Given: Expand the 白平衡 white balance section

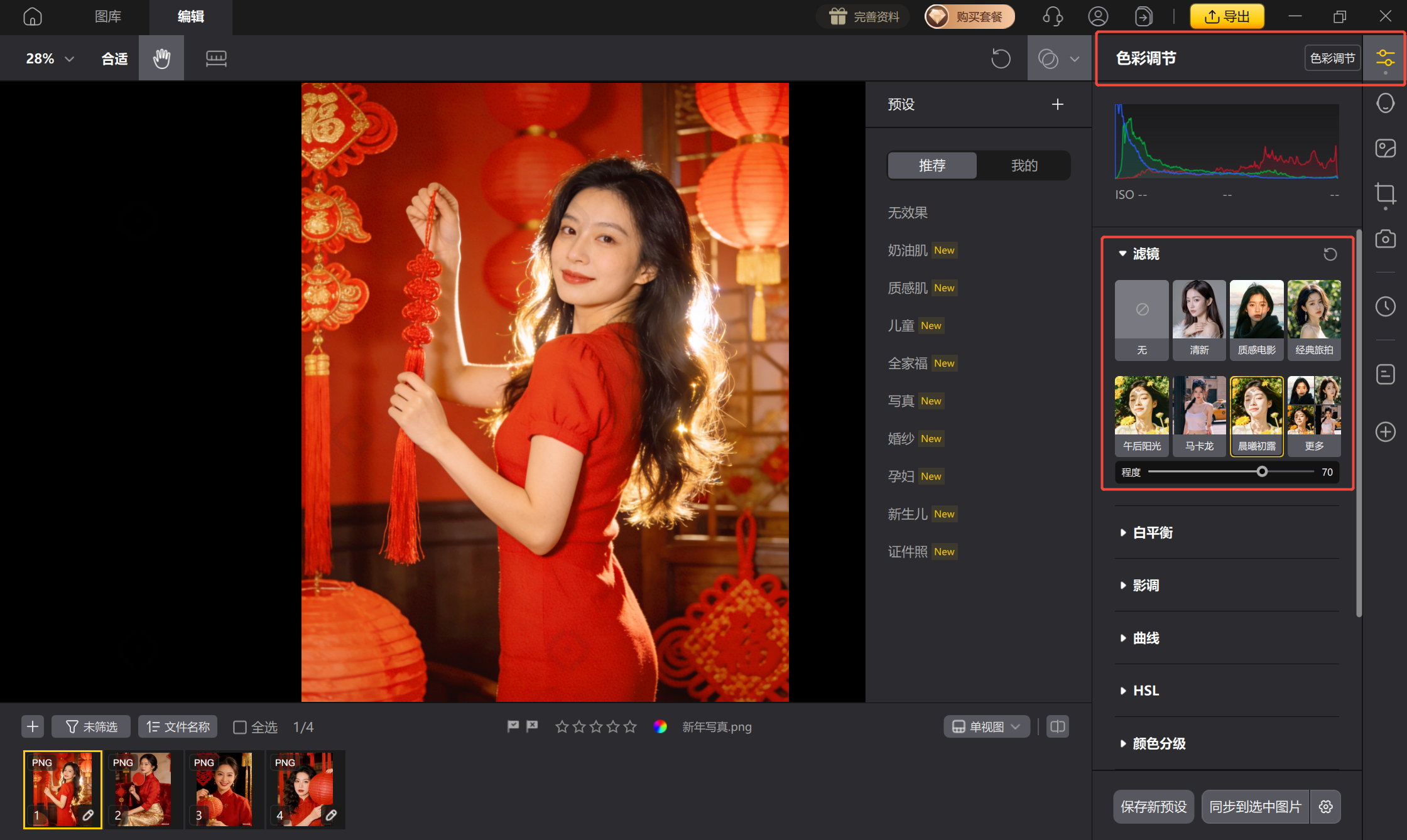Looking at the screenshot, I should [1153, 532].
